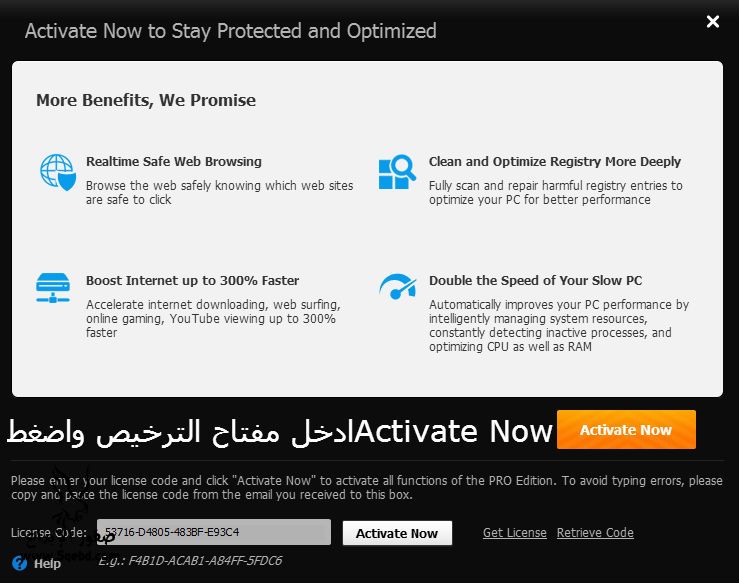
Task: Open the Get License link
Action: [514, 533]
